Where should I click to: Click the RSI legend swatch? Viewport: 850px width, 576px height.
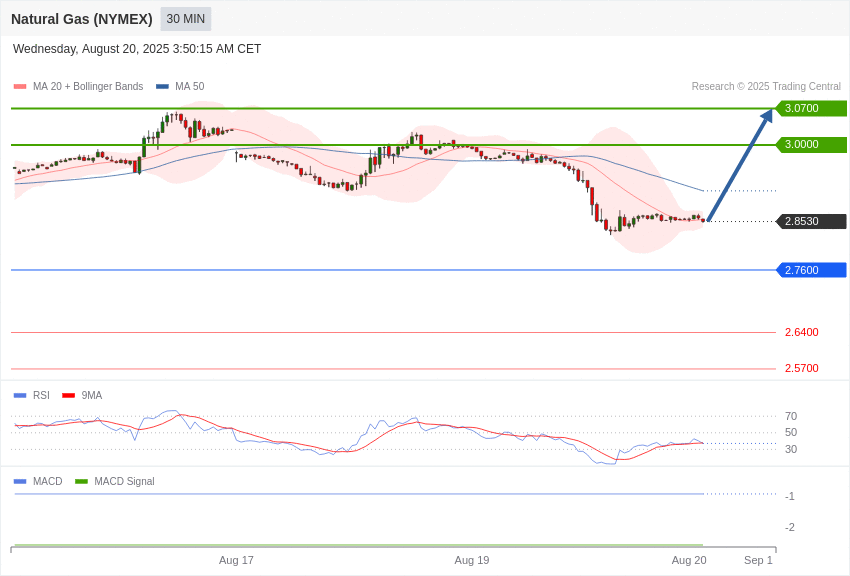point(20,396)
